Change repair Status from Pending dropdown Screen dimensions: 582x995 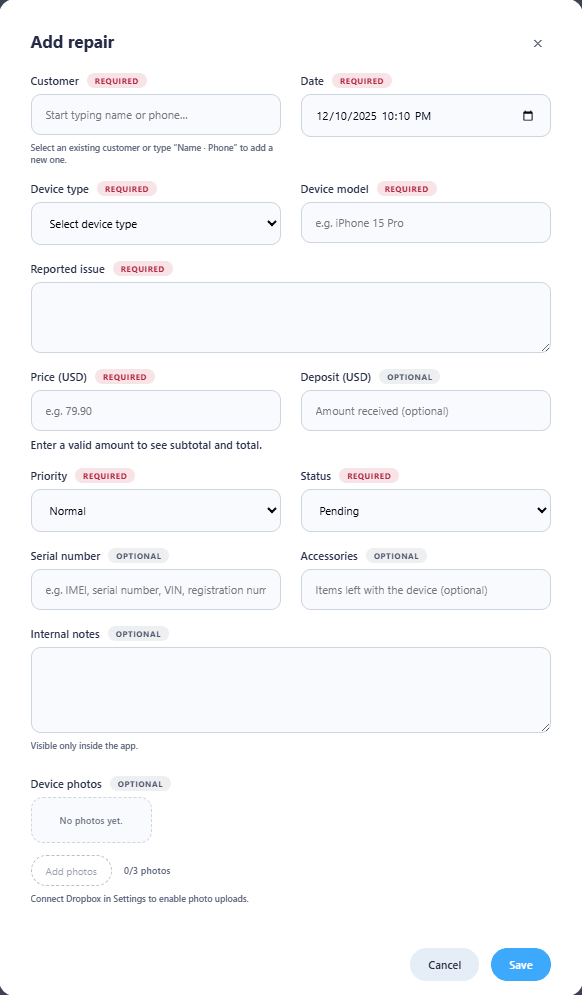pyautogui.click(x=425, y=510)
